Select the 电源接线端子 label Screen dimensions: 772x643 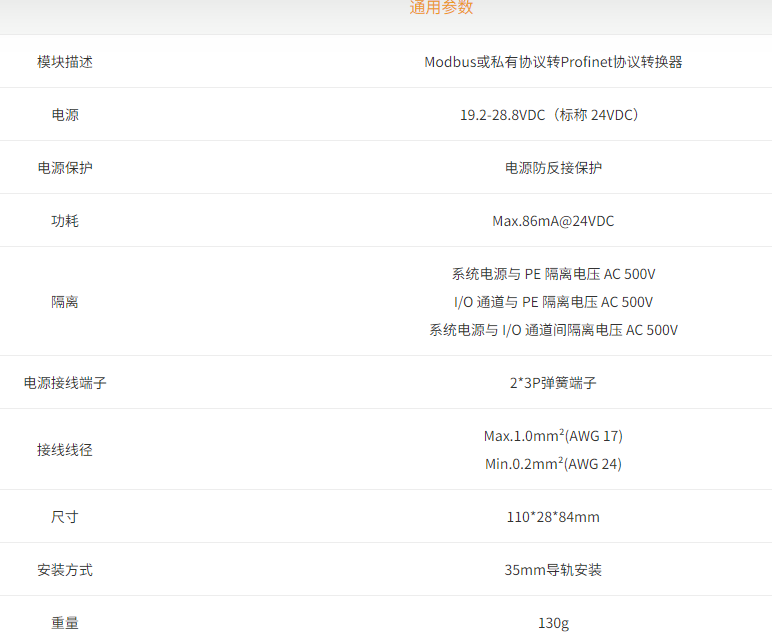(64, 383)
